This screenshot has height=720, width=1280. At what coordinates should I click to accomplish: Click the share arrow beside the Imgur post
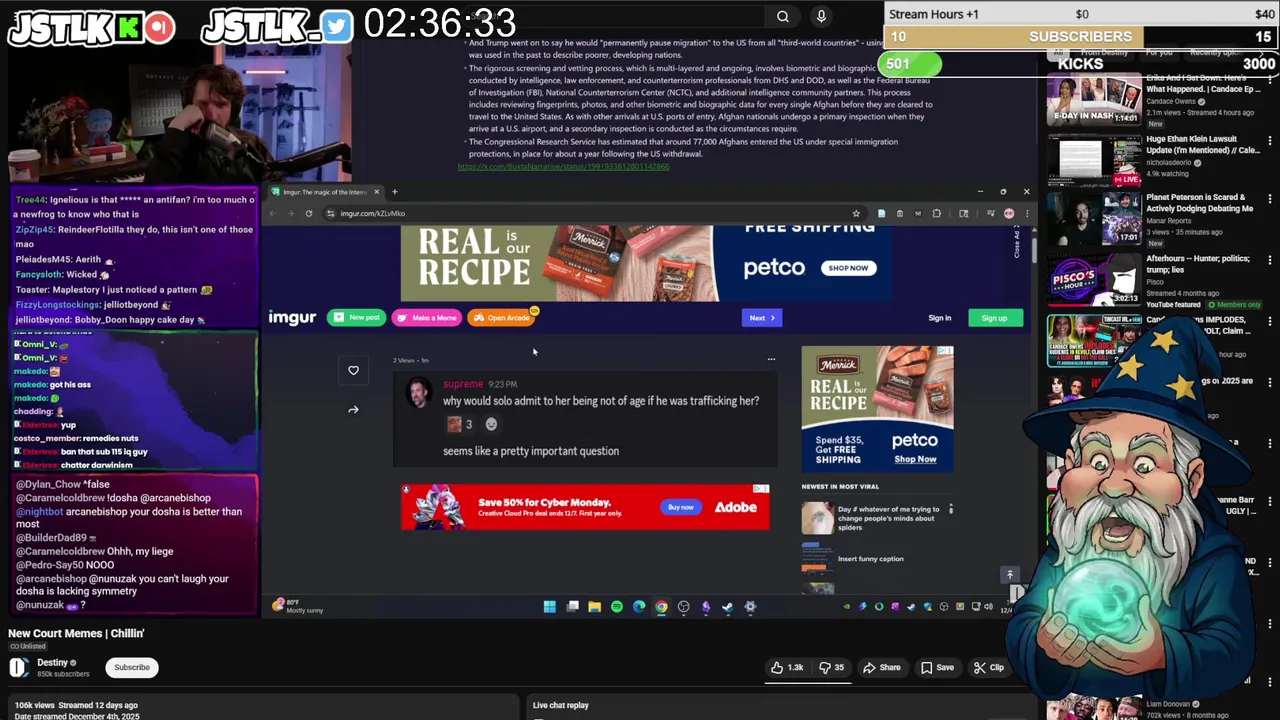353,409
